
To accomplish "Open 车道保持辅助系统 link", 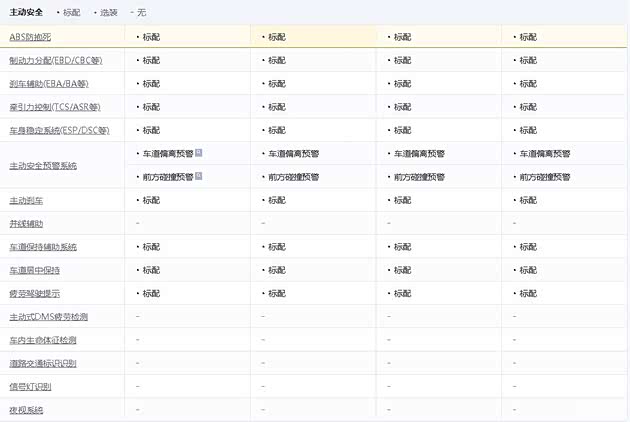I will pos(42,247).
